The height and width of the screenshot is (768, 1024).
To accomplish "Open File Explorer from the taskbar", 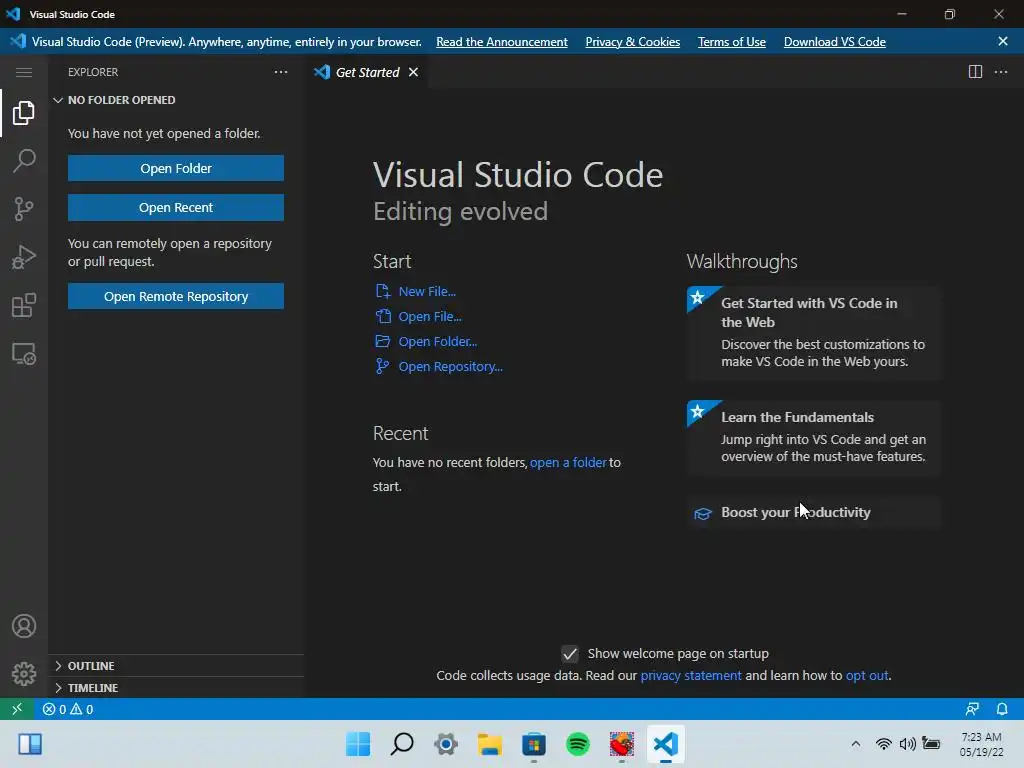I will pos(490,744).
